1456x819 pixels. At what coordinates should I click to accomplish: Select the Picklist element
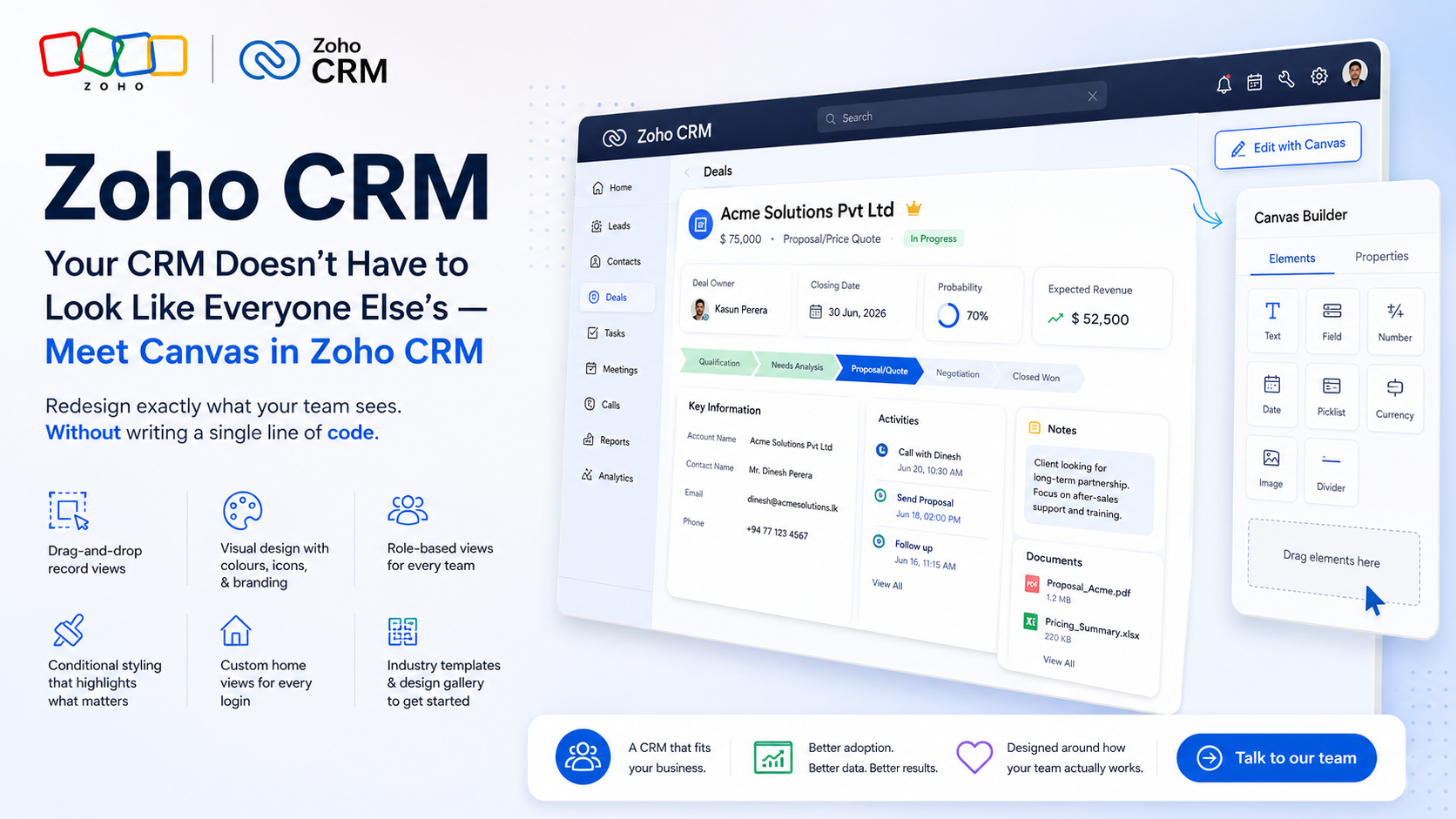tap(1331, 397)
